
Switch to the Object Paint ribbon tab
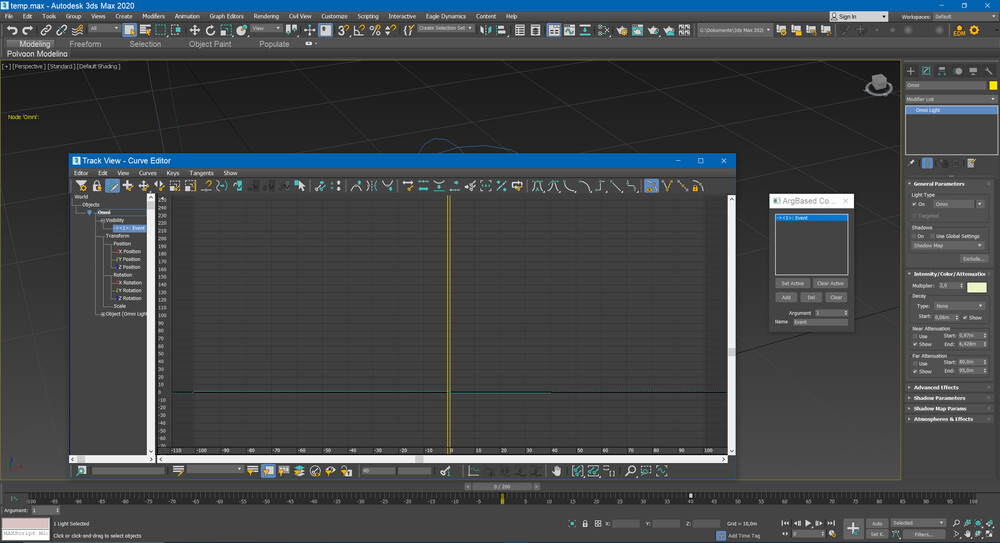tap(210, 44)
